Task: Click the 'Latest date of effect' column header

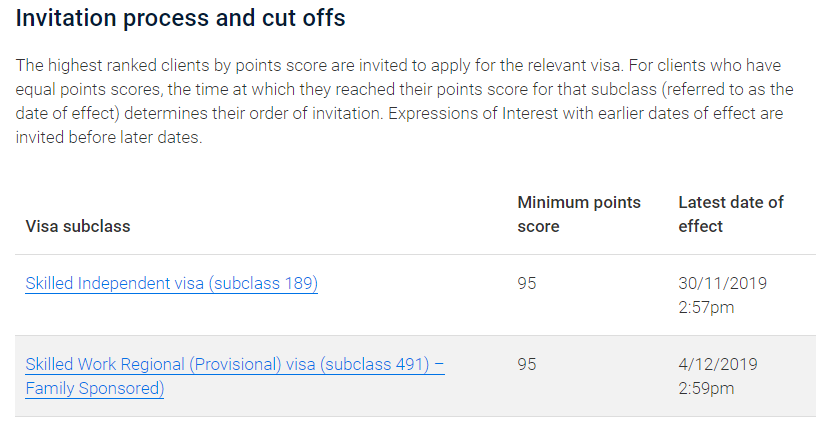Action: [731, 214]
